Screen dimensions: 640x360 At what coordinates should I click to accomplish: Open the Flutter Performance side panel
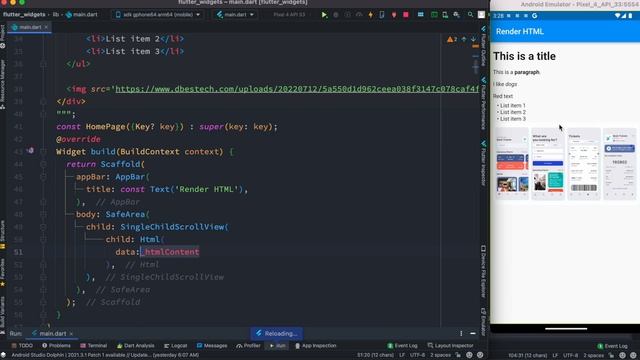[484, 103]
